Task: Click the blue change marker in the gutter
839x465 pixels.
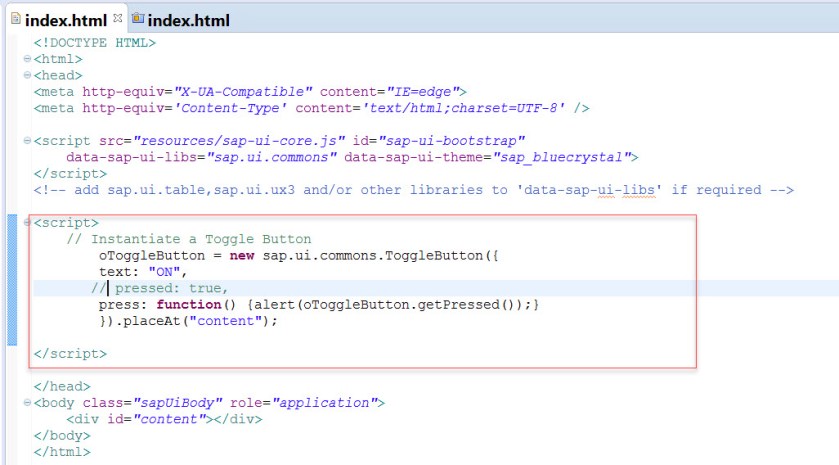Action: click(x=12, y=280)
